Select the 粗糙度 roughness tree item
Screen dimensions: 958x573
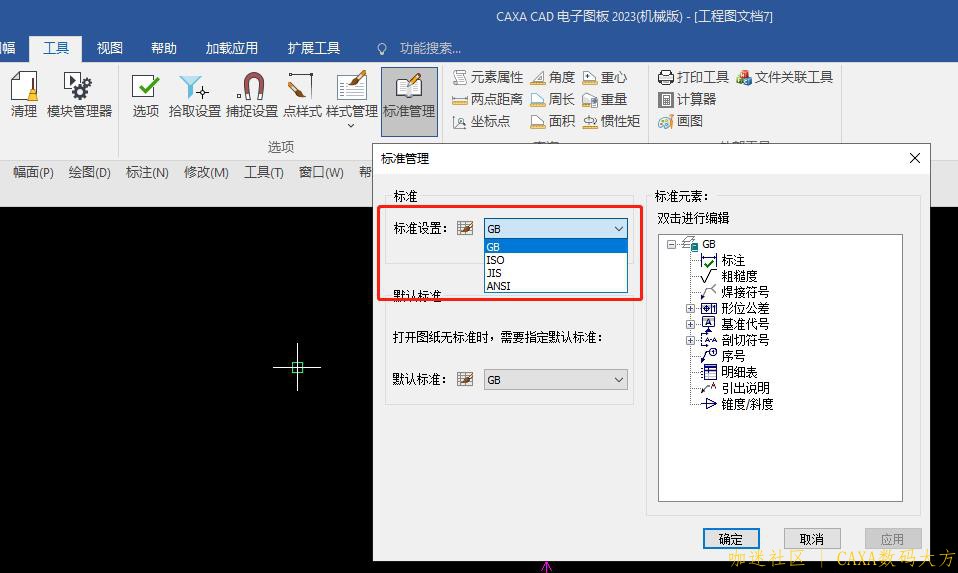[x=739, y=276]
